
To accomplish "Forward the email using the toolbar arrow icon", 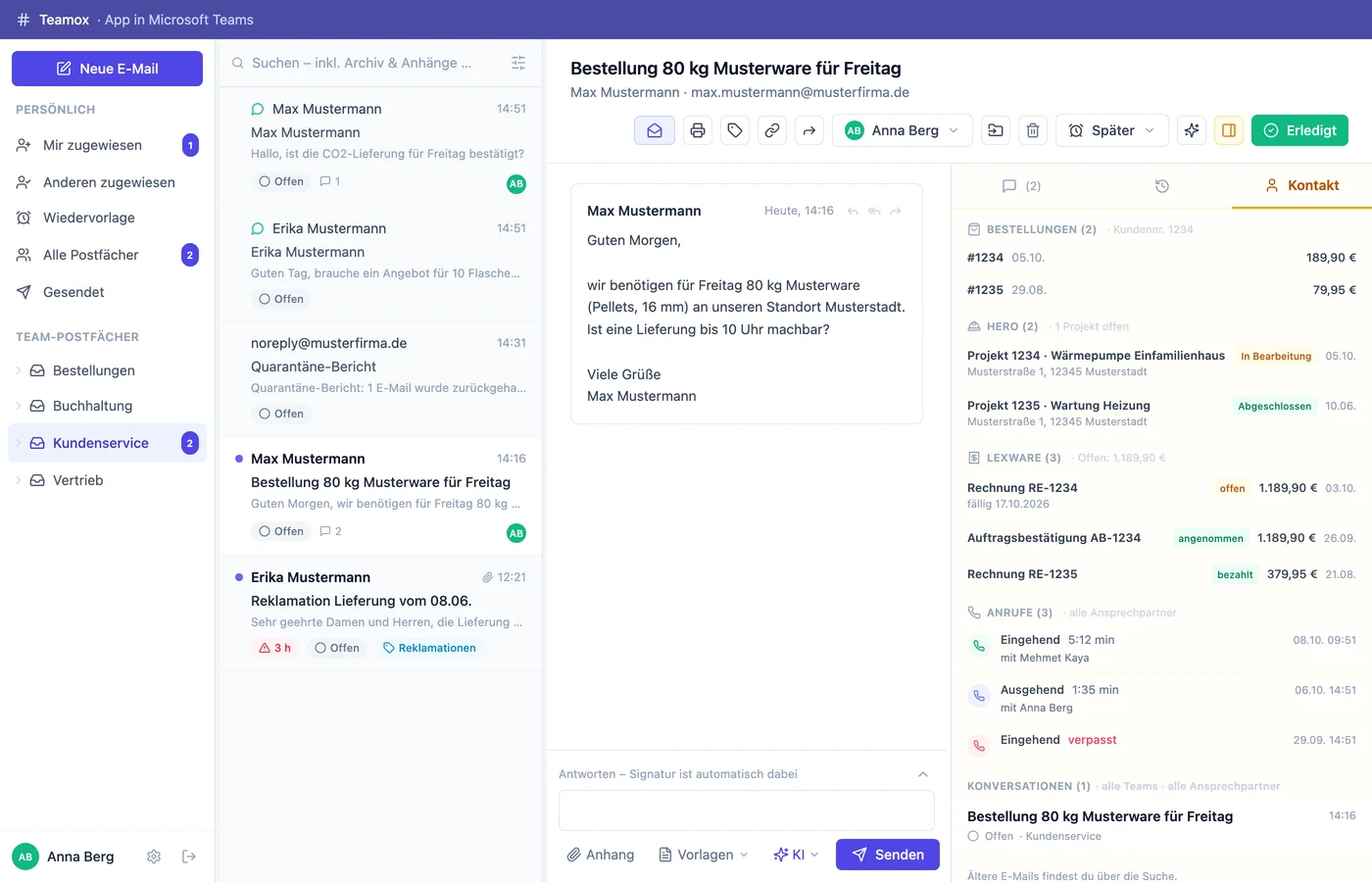I will (809, 130).
